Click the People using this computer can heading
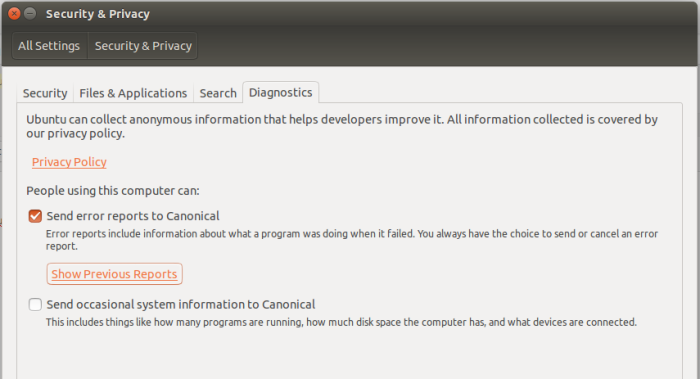700x379 pixels. point(113,191)
